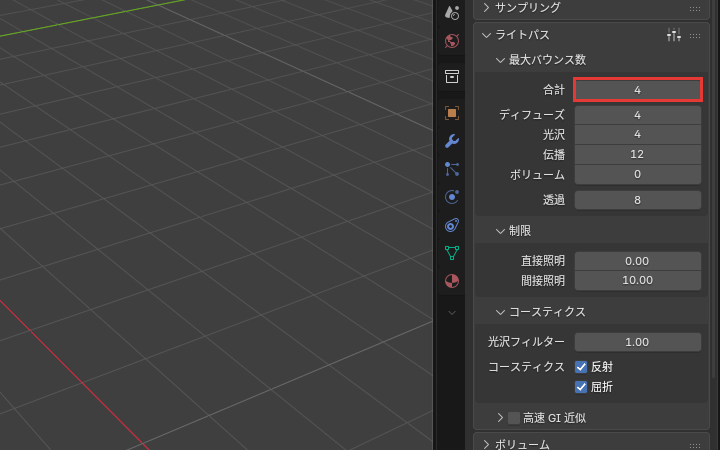The height and width of the screenshot is (450, 720).
Task: Collapse the 最大バウンス数 subpanel
Action: (x=500, y=60)
